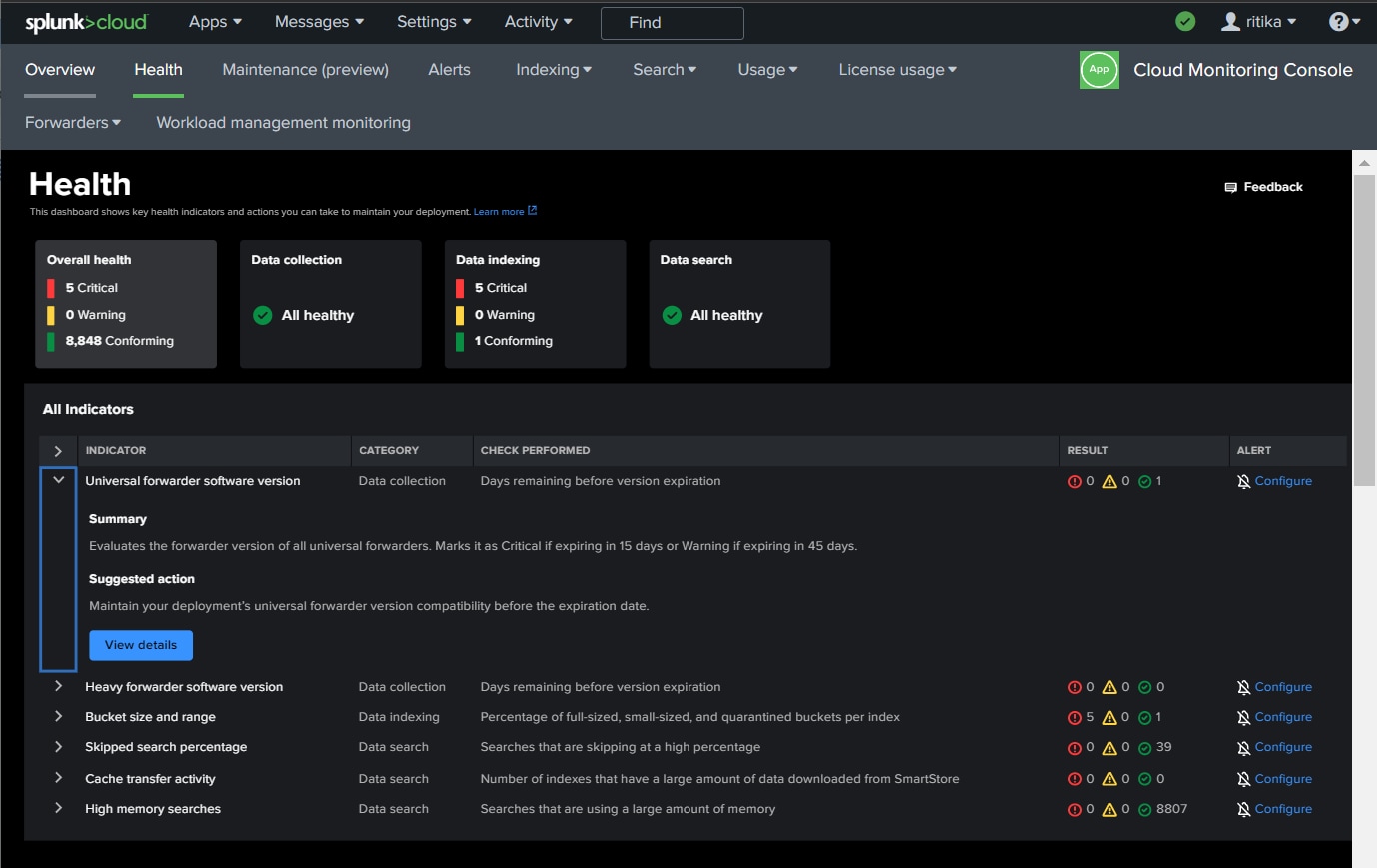
Task: Open the Forwarders dropdown
Action: pos(73,123)
